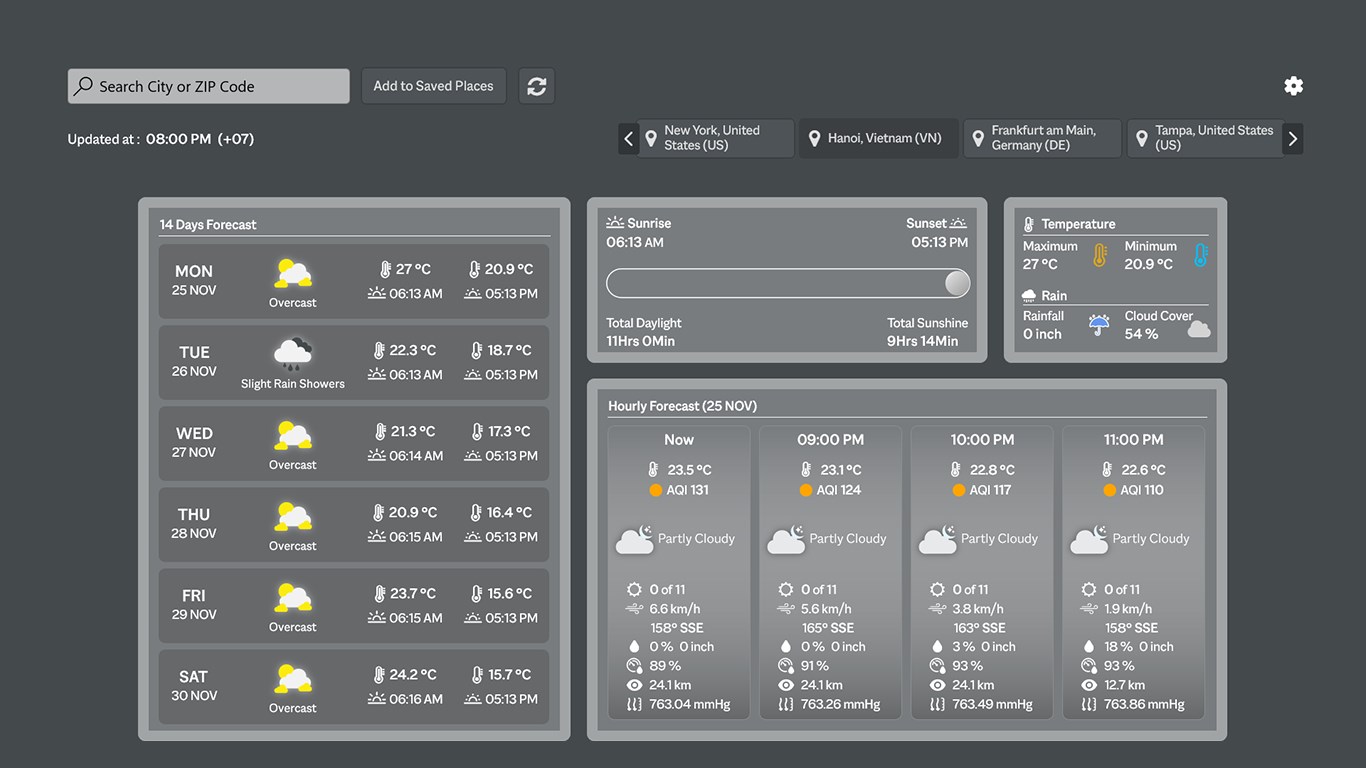Click the wind speed icon in Now column
This screenshot has width=1366, height=768.
633,608
